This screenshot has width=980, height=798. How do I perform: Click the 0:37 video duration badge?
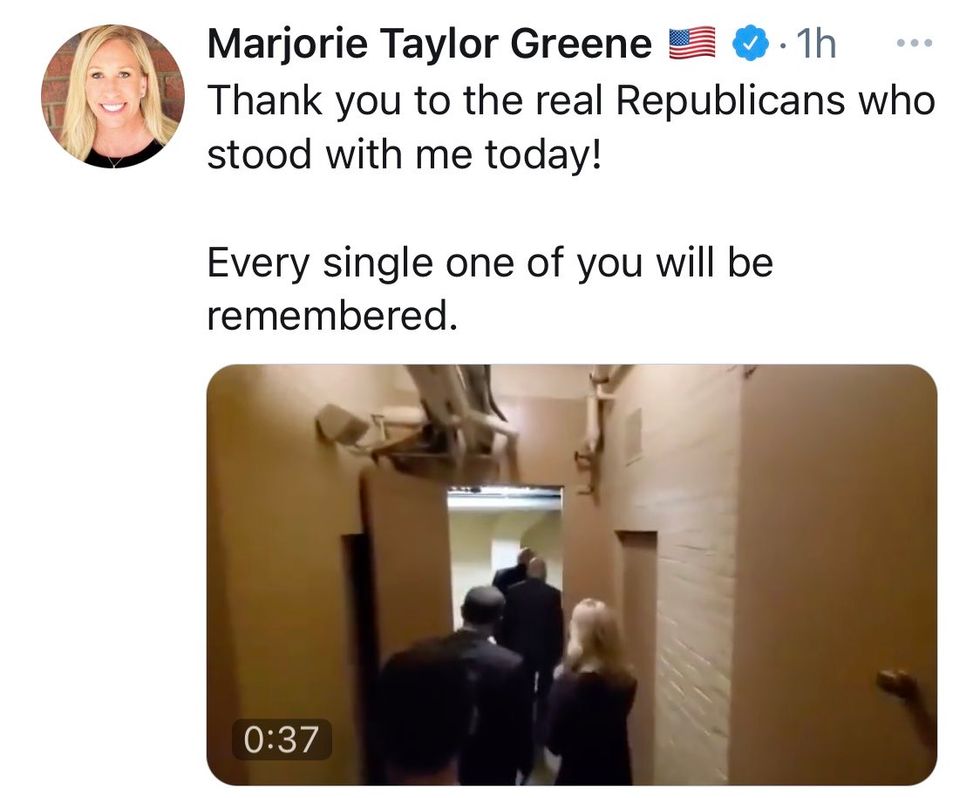click(x=281, y=739)
